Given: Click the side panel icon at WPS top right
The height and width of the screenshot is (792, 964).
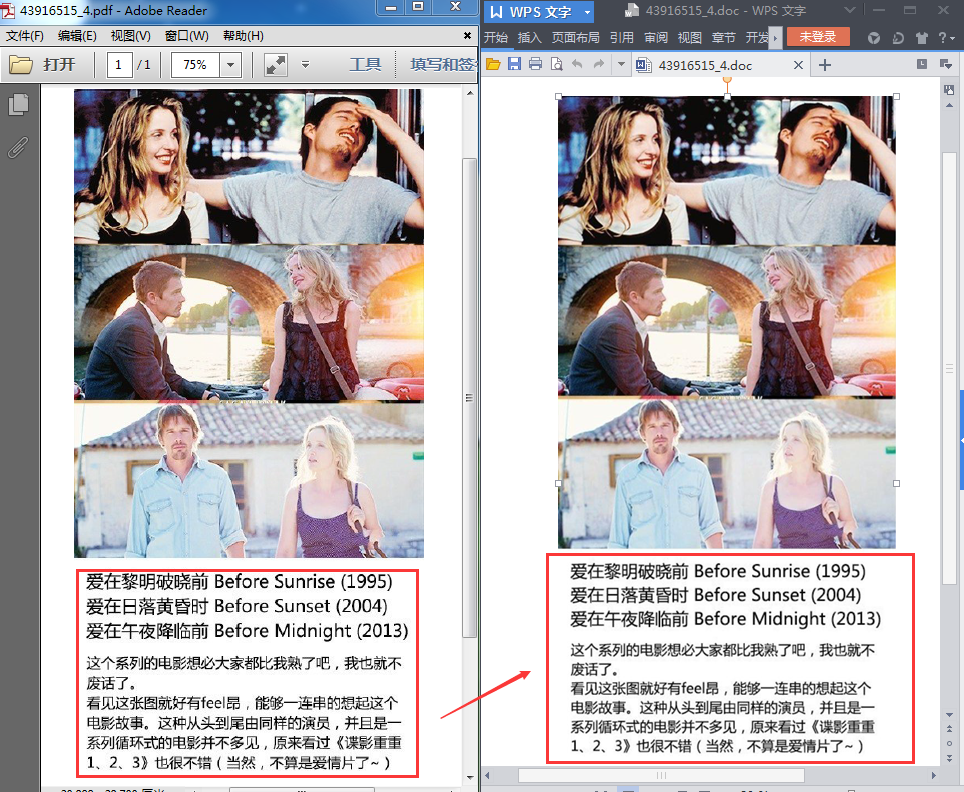Looking at the screenshot, I should tap(949, 90).
